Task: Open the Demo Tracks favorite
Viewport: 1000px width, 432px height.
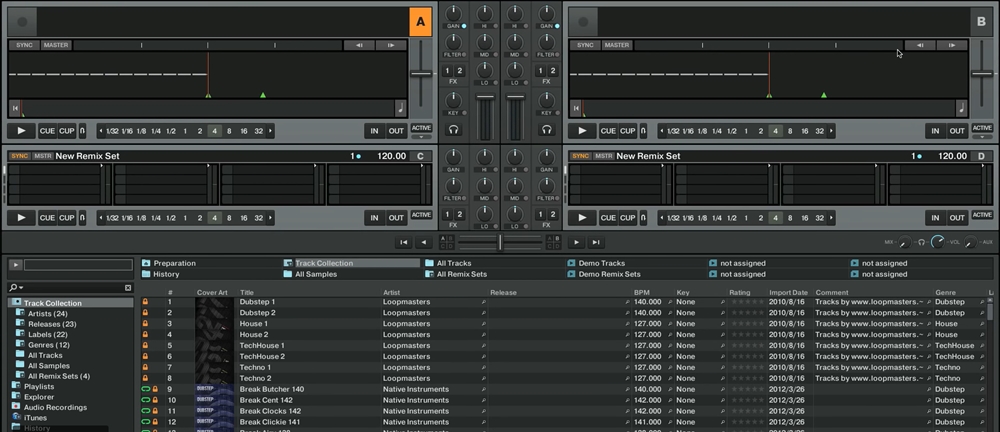Action: tap(596, 263)
